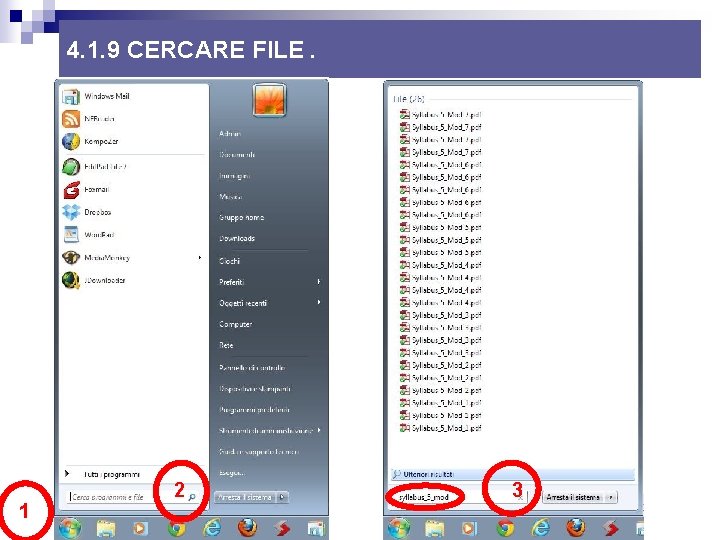The image size is (720, 540).
Task: Open Rete from the Start menu
Action: (x=226, y=345)
